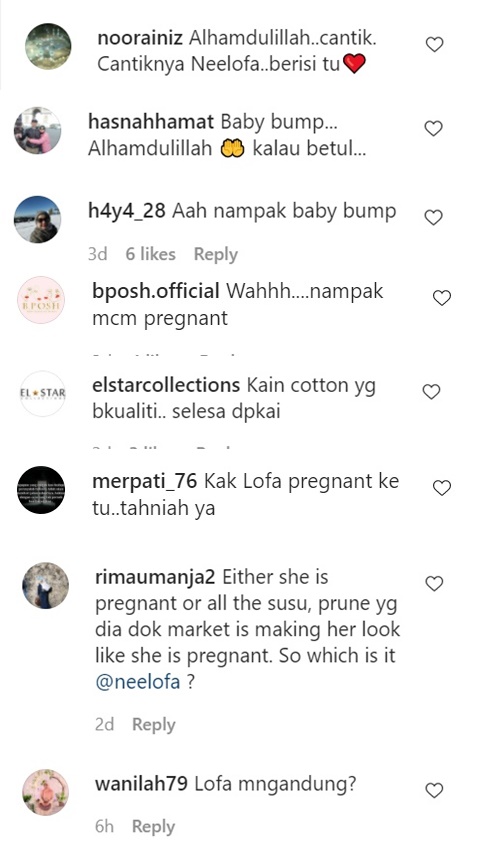Heart wanilah79's comment
This screenshot has width=477, height=842.
(x=434, y=790)
